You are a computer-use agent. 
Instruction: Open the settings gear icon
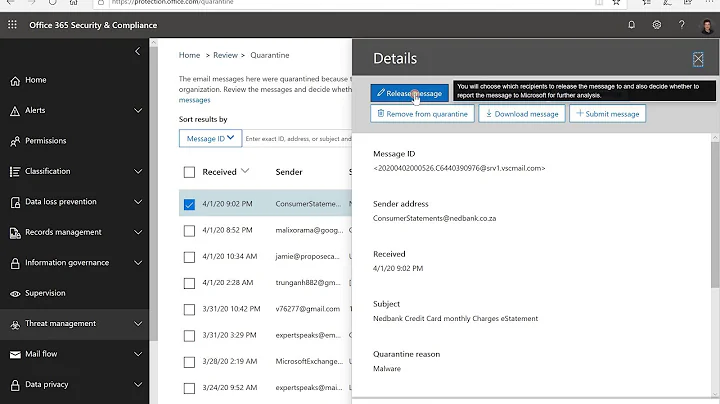pos(657,25)
